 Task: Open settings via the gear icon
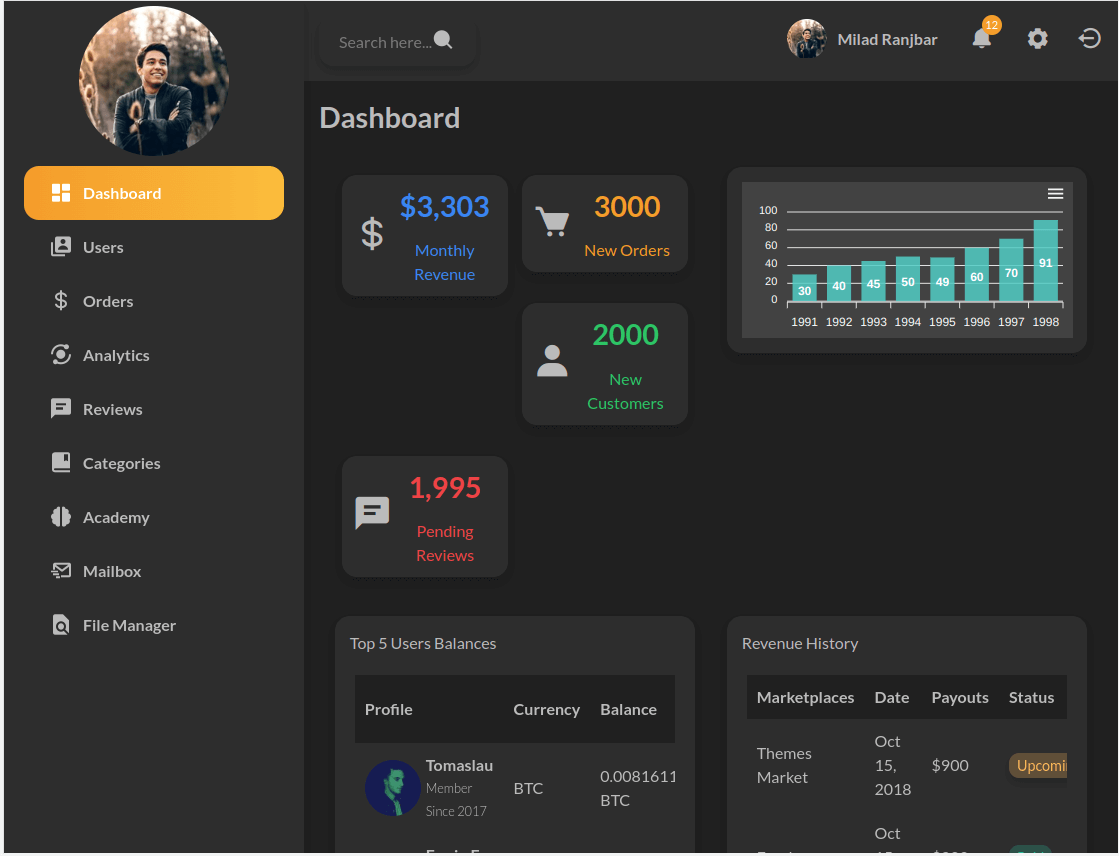coord(1038,39)
